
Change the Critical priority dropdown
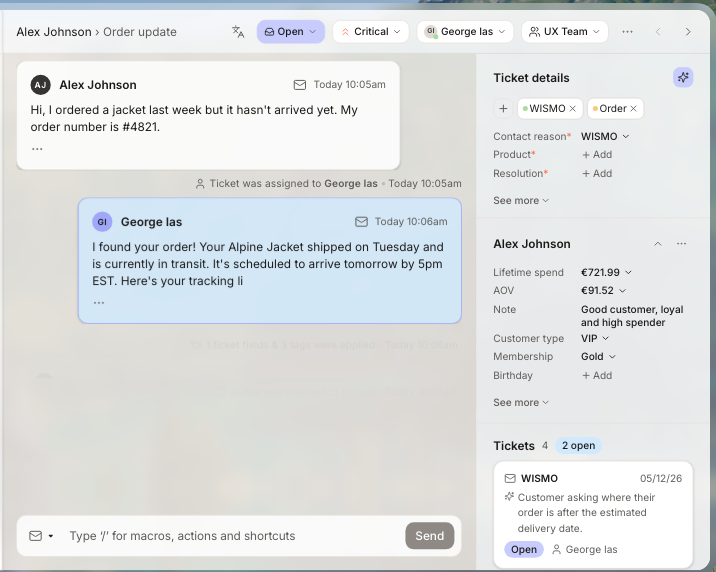370,31
